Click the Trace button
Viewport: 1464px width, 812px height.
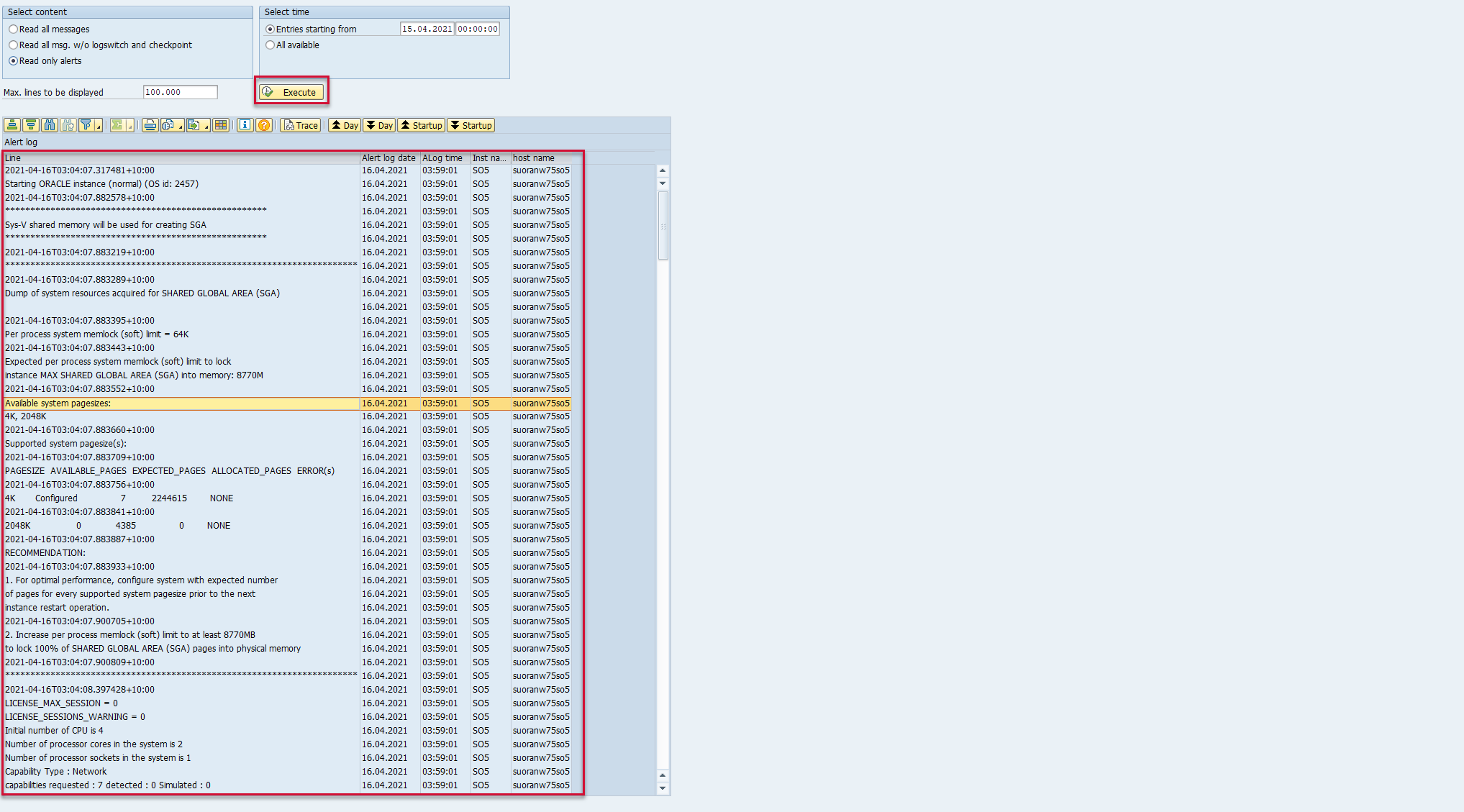point(301,125)
